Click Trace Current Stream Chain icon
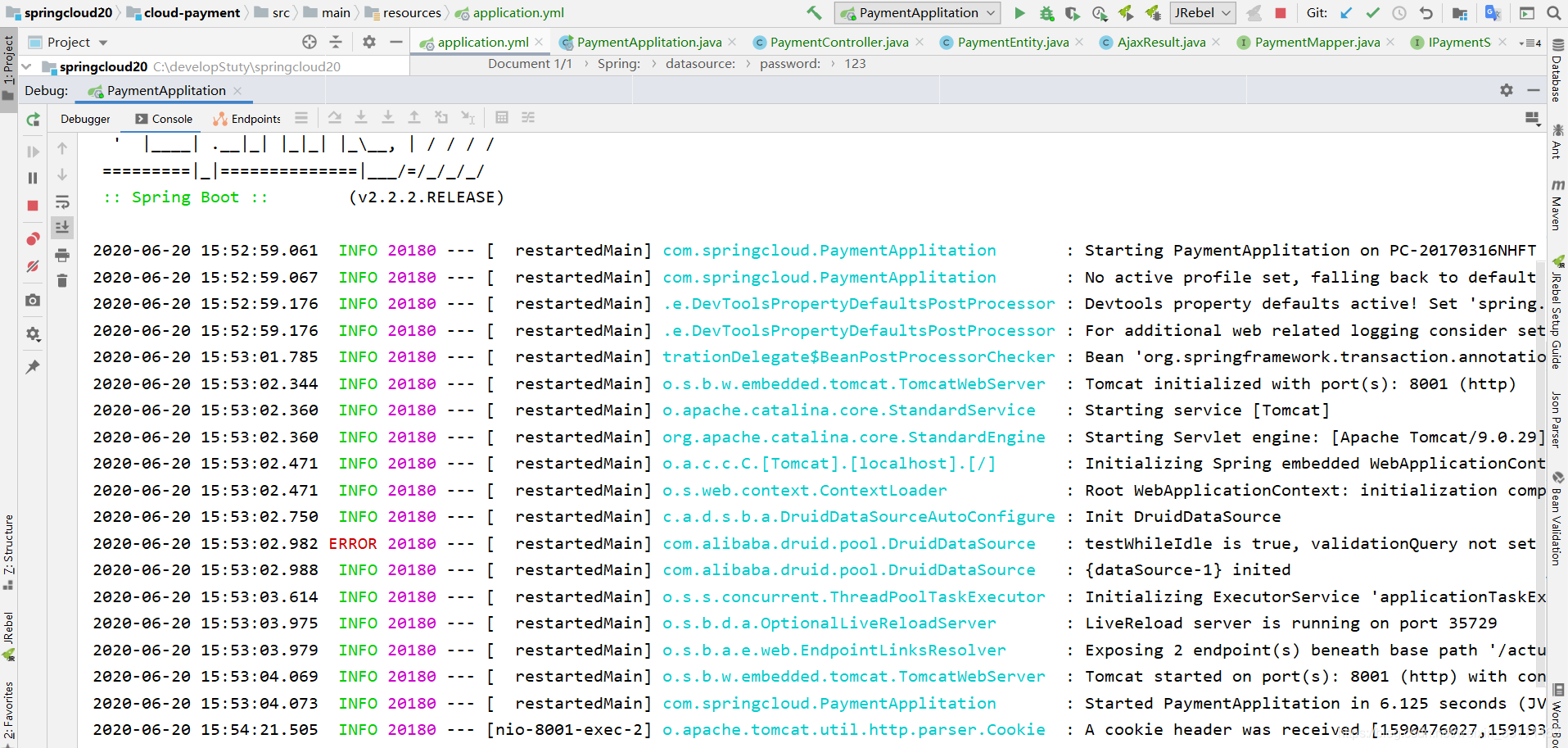The width and height of the screenshot is (1568, 748). coord(528,118)
